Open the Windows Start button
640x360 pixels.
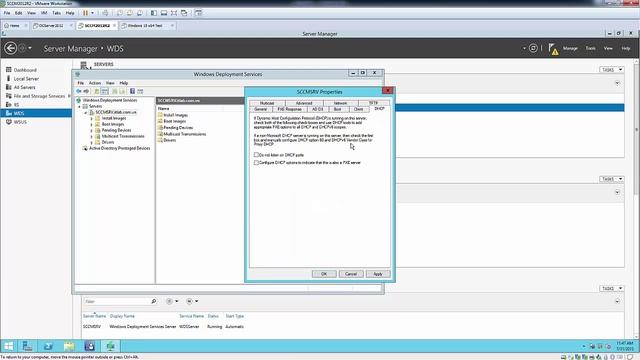click(x=9, y=346)
